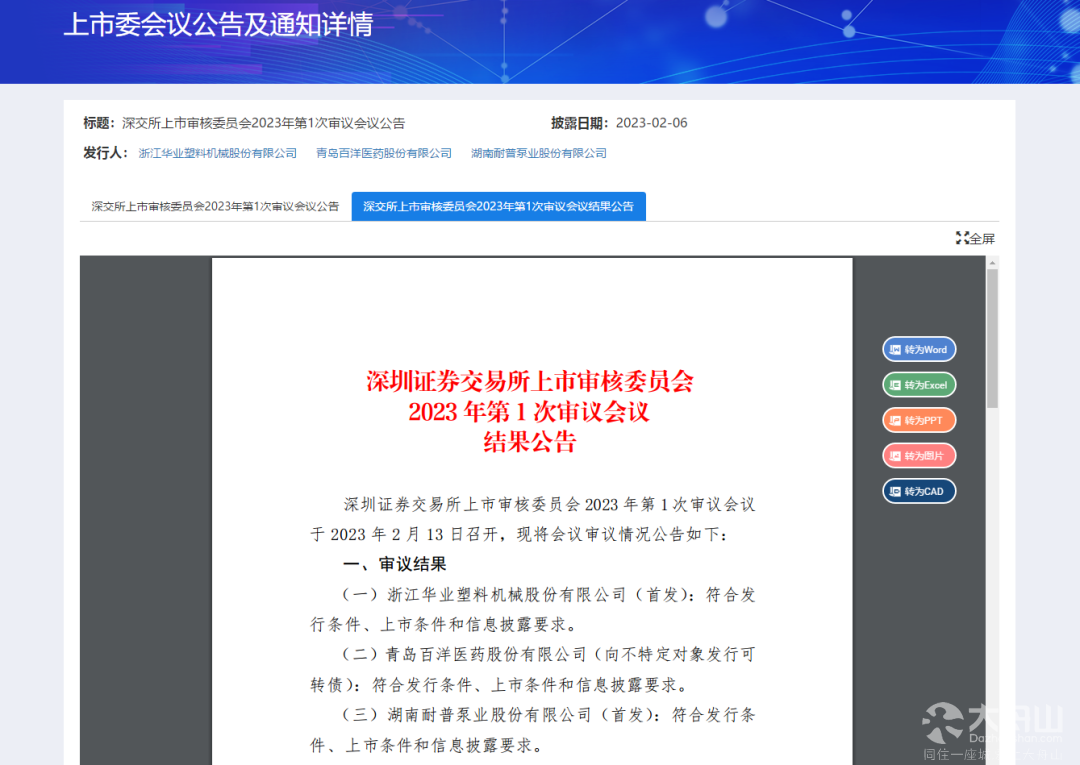The height and width of the screenshot is (765, 1080).
Task: Click the scrollbar up arrow
Action: [992, 262]
